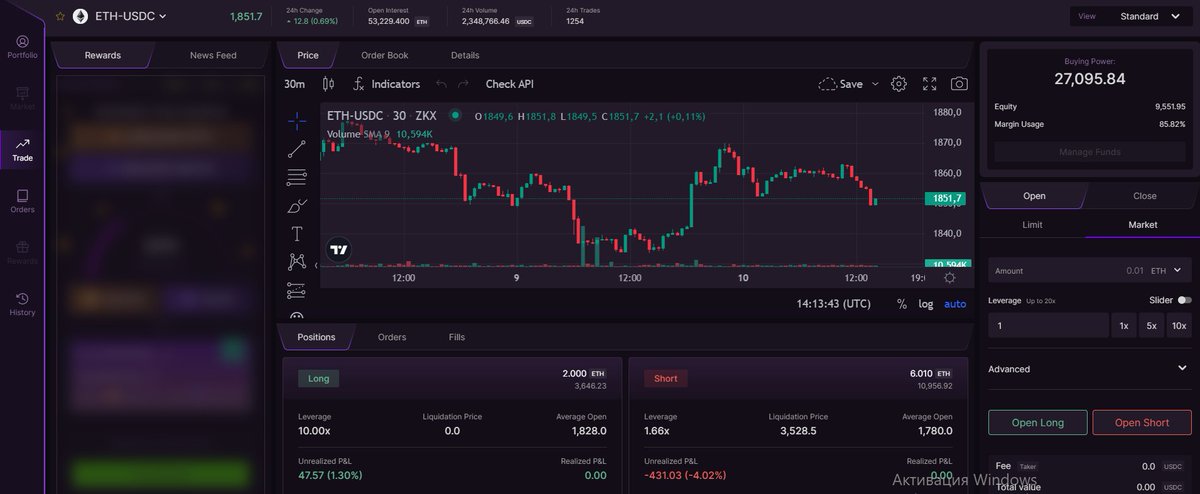Collapse the drawing toolbar side arrow

coord(317,265)
